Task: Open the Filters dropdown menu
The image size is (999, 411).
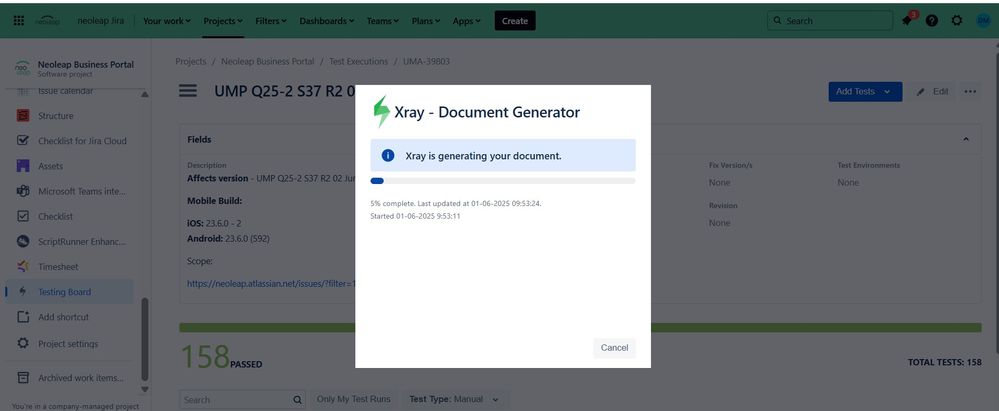Action: tap(271, 21)
